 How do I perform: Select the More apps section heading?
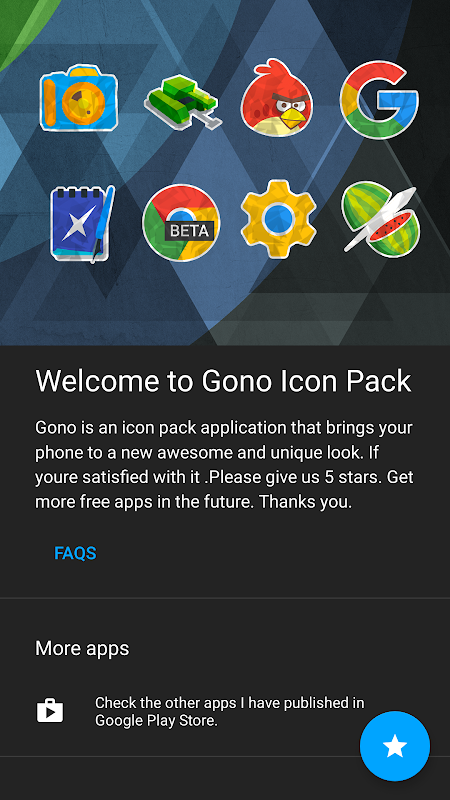click(82, 648)
